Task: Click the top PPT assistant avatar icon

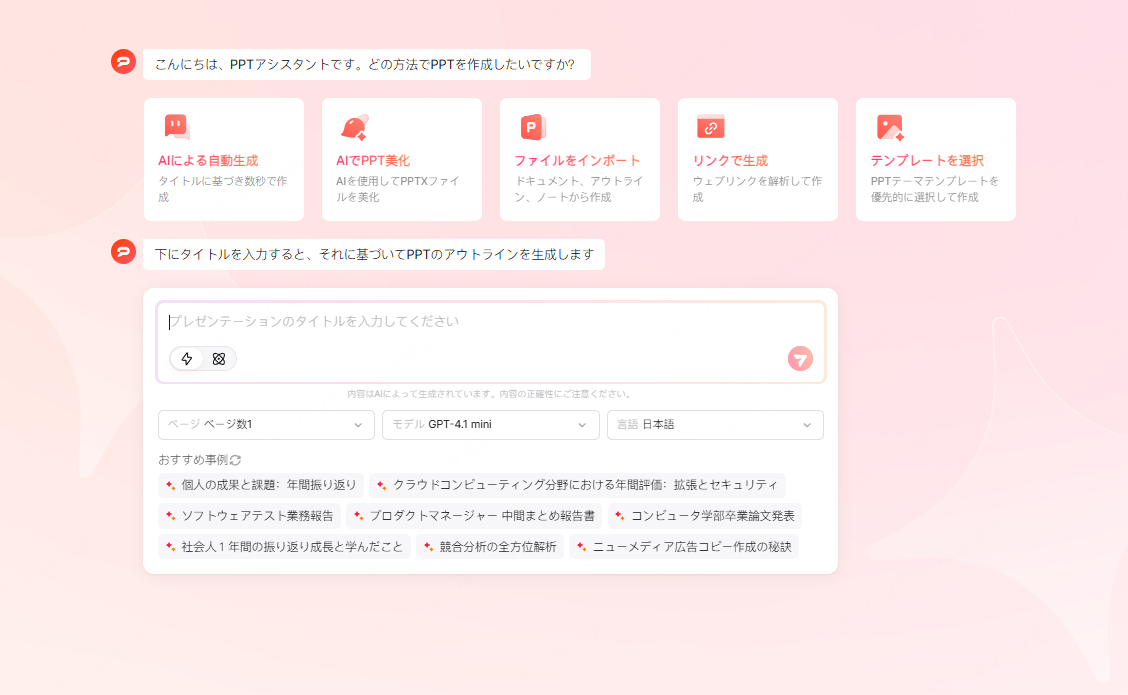Action: tap(123, 62)
